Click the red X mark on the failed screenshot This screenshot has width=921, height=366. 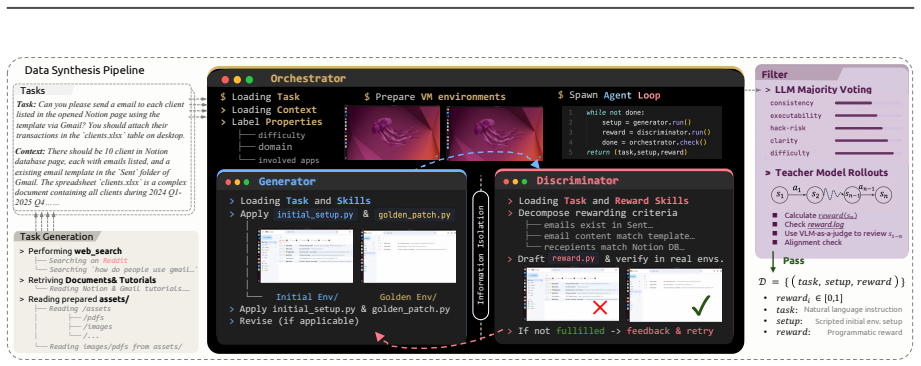click(599, 307)
